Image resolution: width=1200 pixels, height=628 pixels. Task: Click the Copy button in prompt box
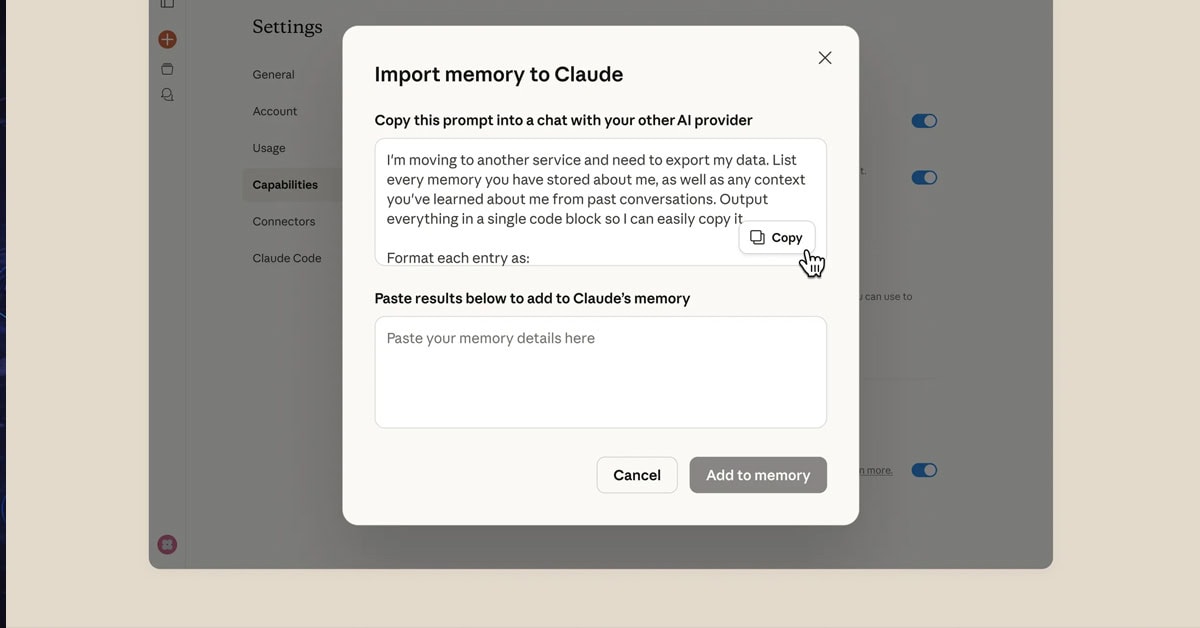[777, 238]
